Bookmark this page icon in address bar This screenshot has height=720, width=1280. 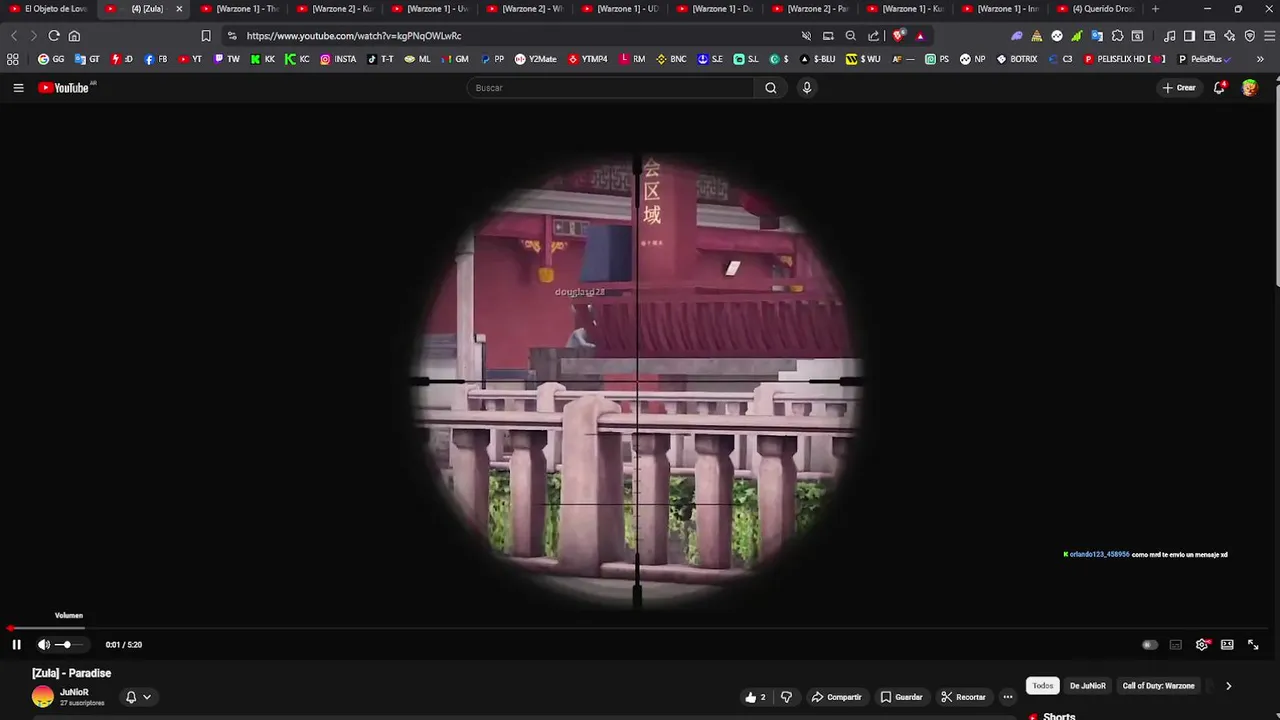(x=206, y=36)
